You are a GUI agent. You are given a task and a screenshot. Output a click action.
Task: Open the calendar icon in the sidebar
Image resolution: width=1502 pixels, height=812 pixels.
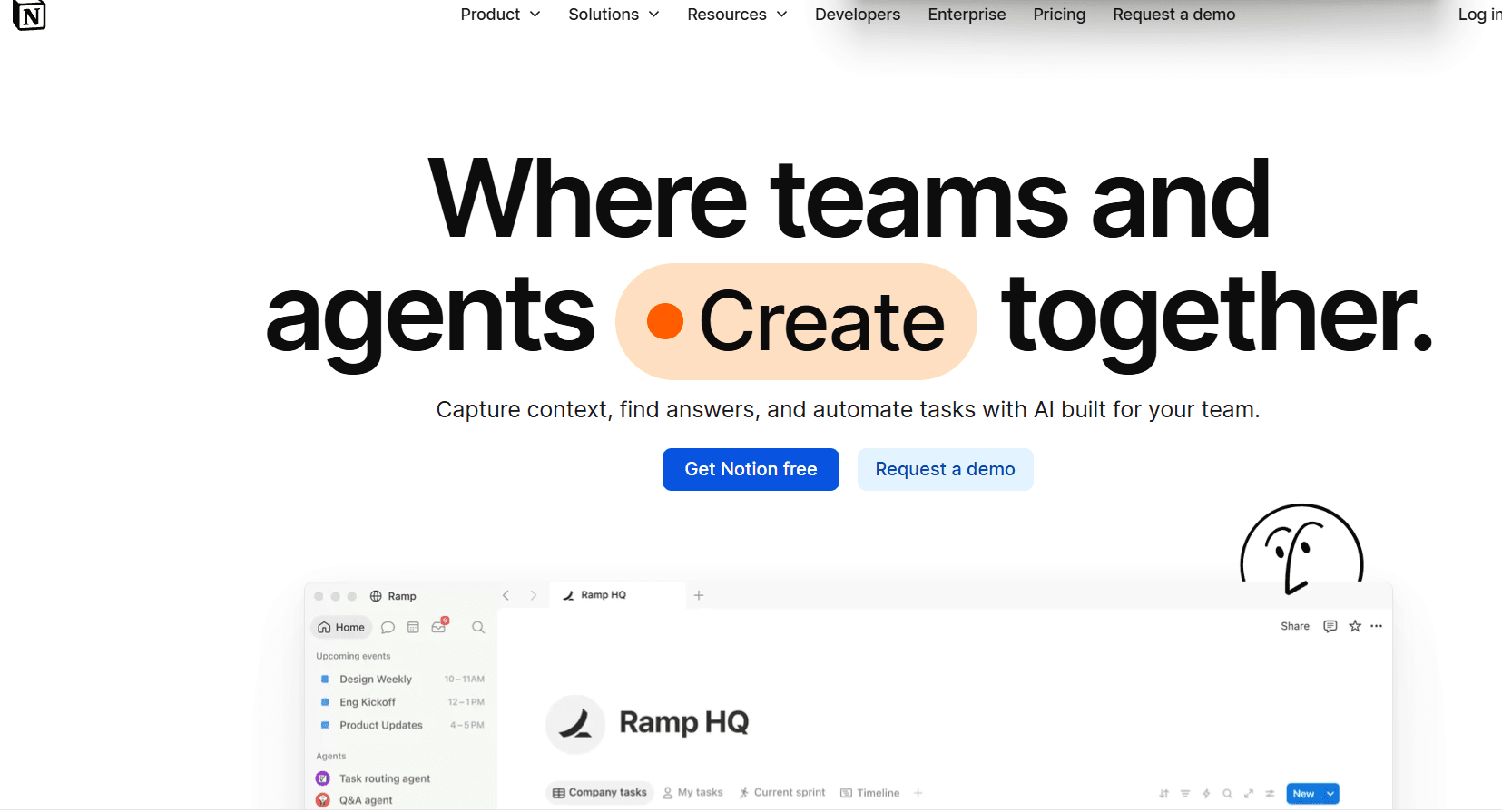(413, 628)
